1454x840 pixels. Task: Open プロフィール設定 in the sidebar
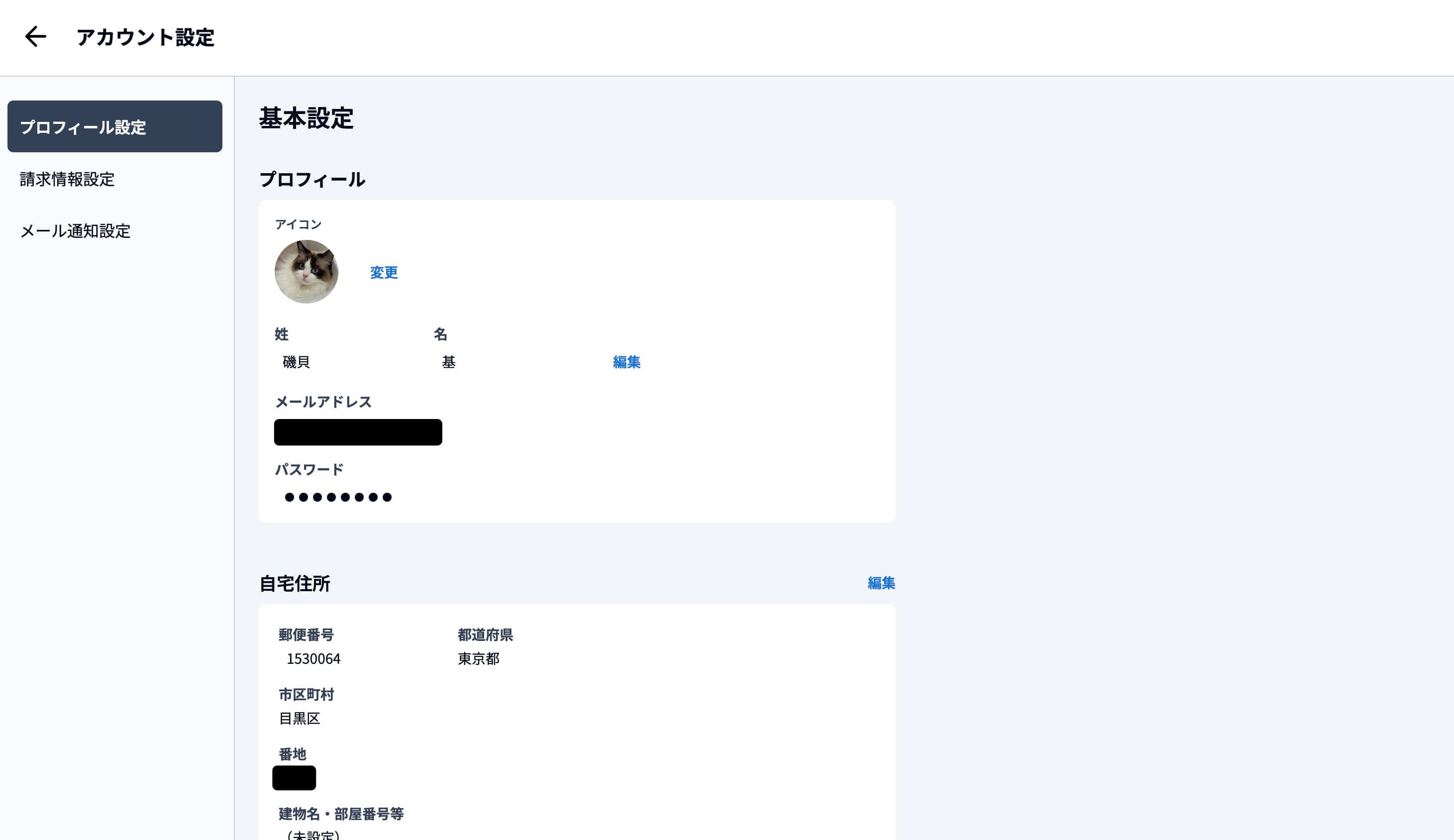[114, 126]
